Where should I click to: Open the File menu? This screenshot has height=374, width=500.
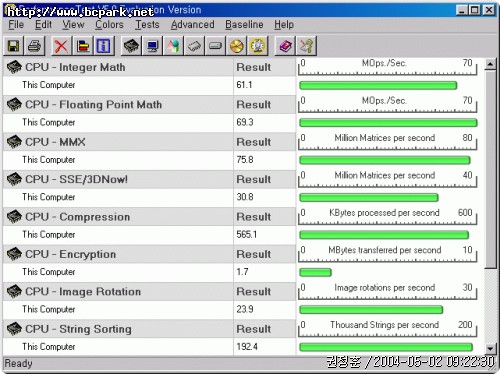click(16, 25)
